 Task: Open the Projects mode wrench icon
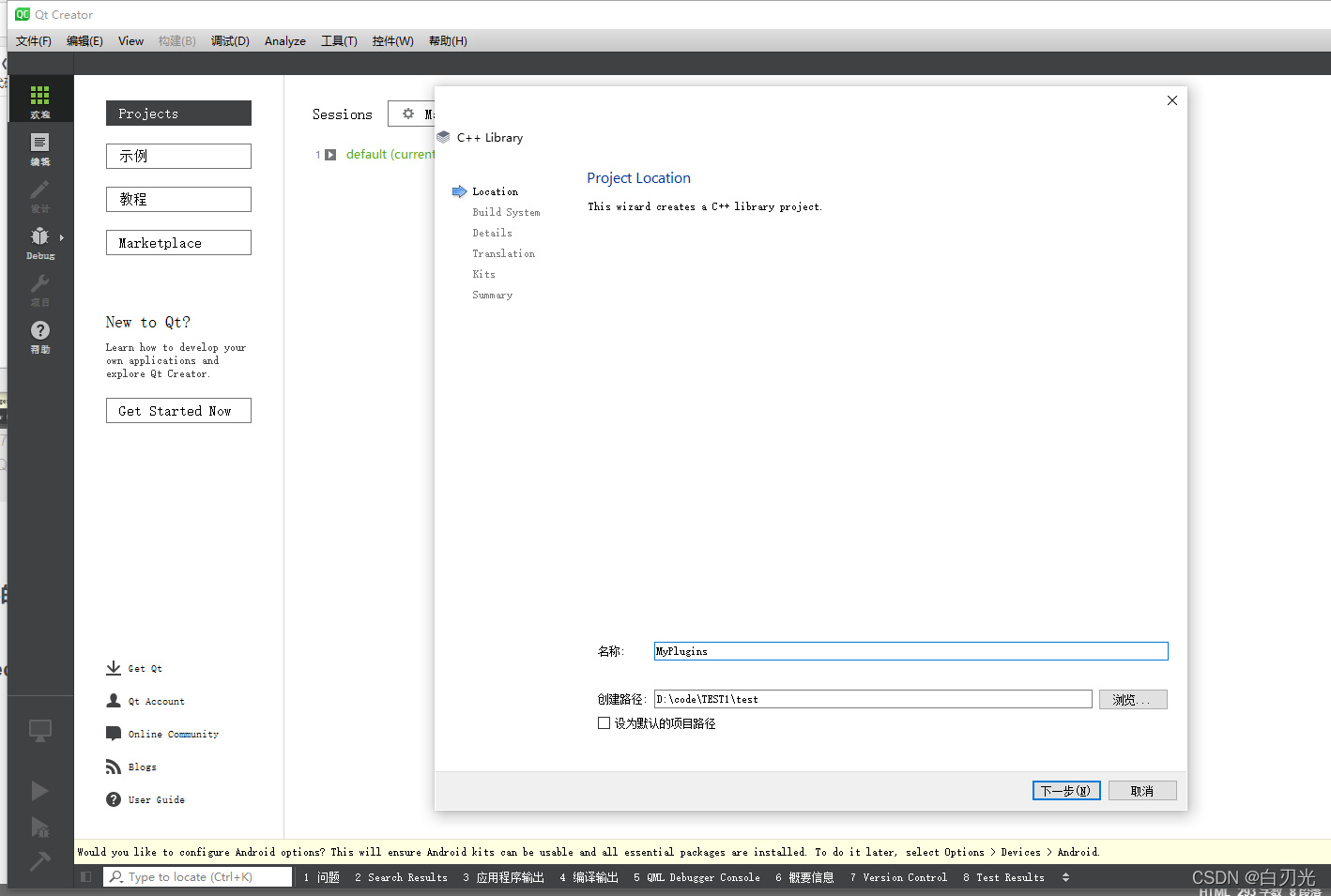coord(39,283)
